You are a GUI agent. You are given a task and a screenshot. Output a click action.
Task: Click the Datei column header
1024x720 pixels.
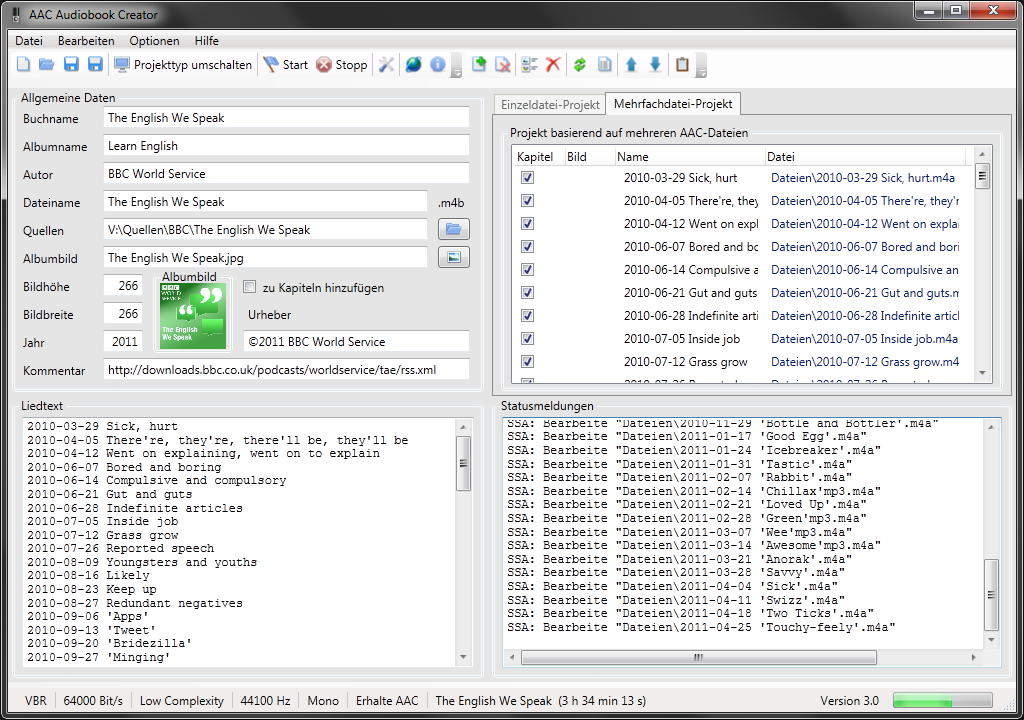[864, 157]
